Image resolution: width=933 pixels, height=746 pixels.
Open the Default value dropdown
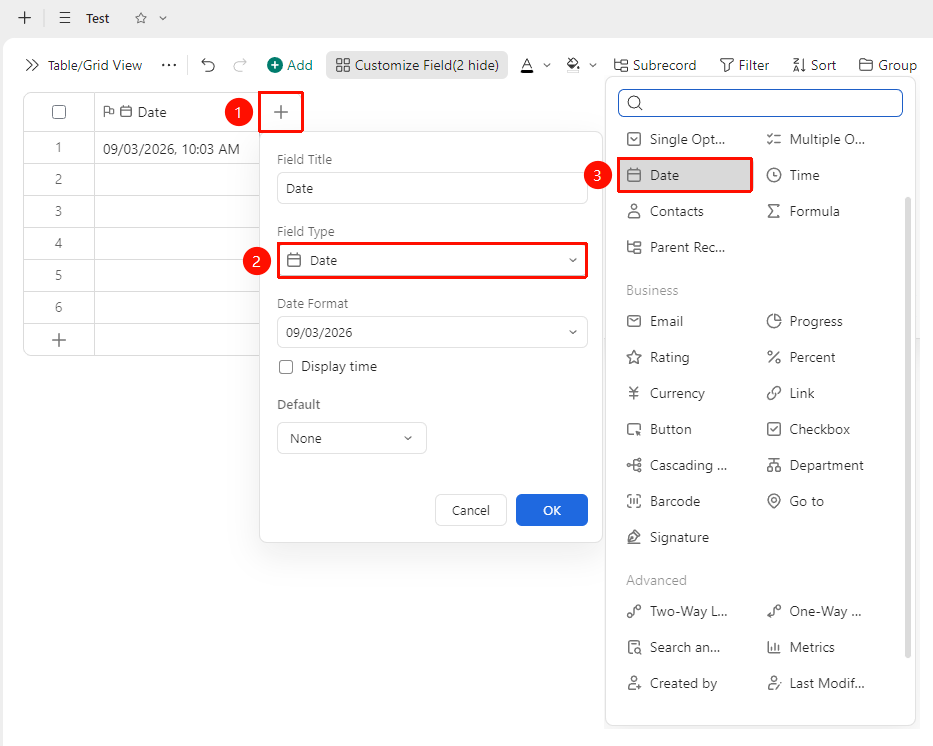[x=352, y=438]
